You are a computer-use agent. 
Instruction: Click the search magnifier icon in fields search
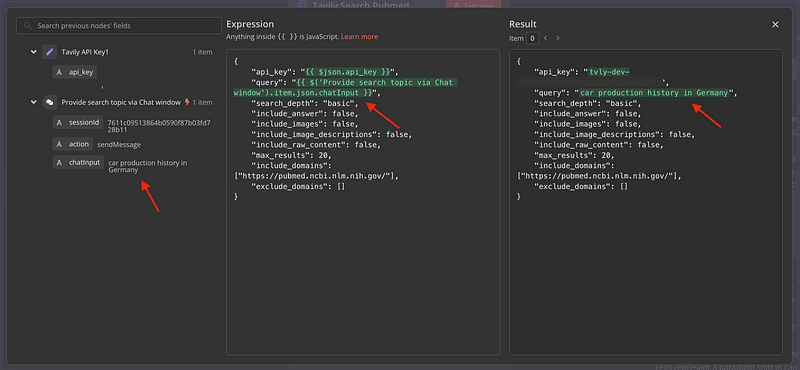pos(28,26)
